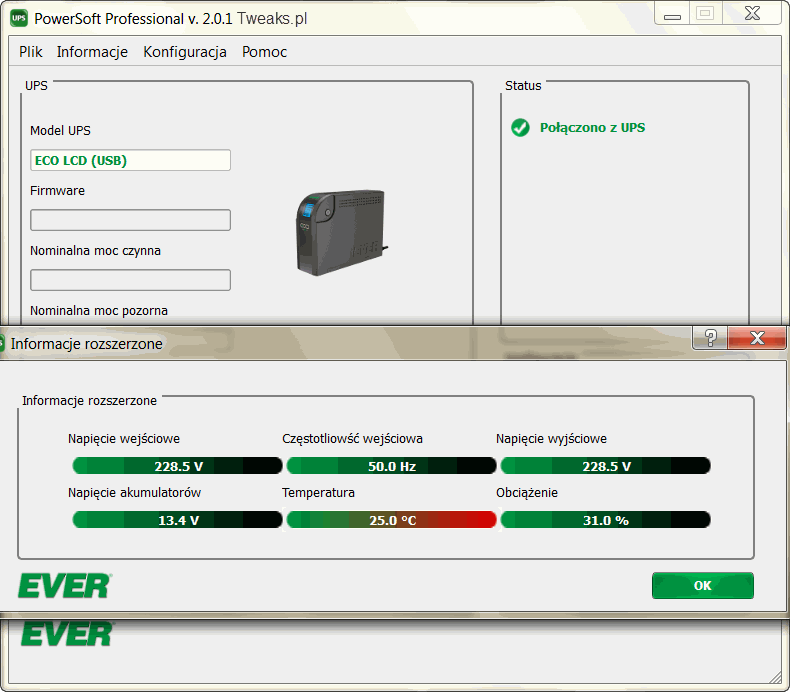Click the EVER logo in the extended info dialog
The image size is (790, 692).
[64, 586]
